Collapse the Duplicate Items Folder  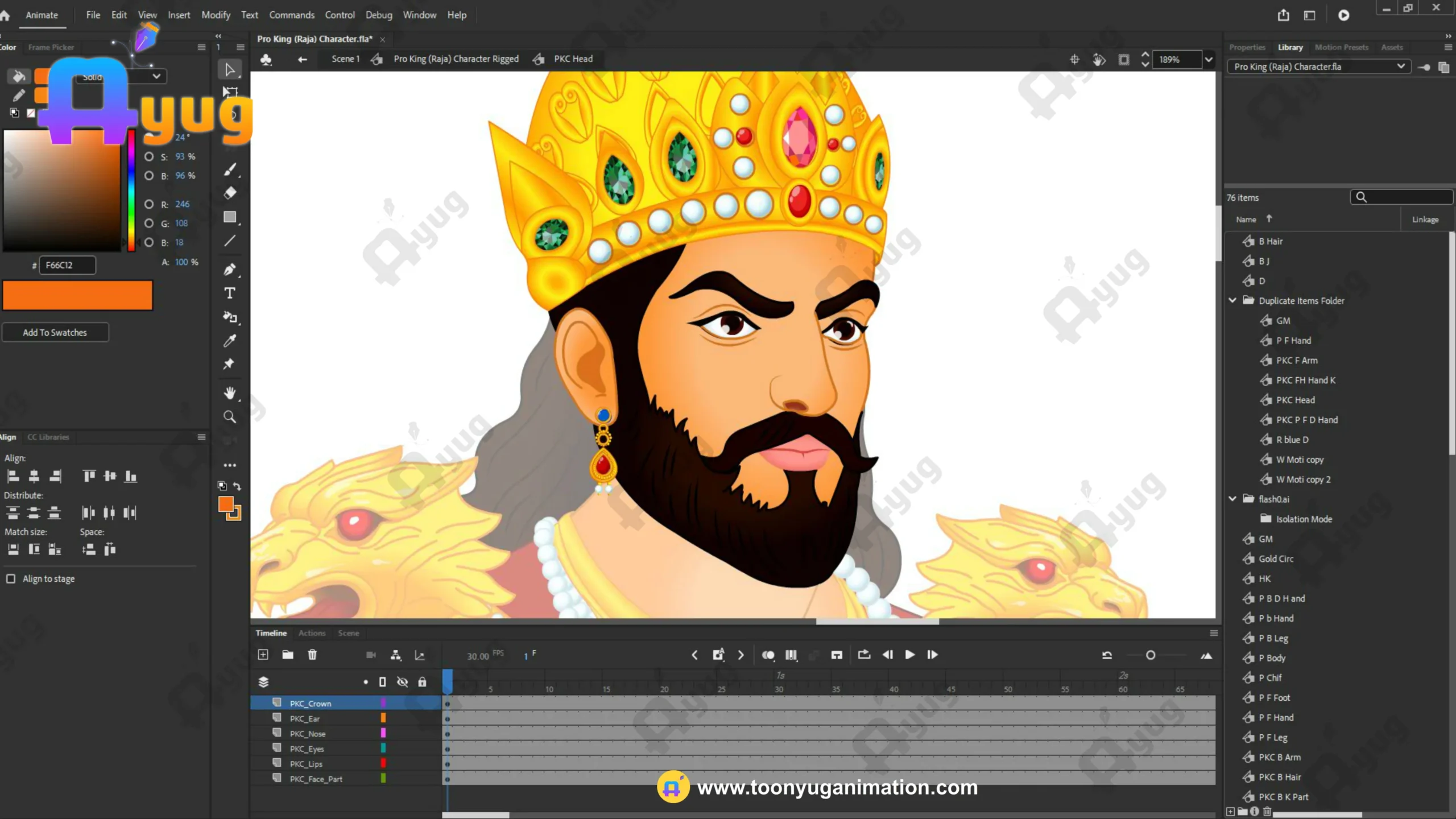tap(1232, 300)
